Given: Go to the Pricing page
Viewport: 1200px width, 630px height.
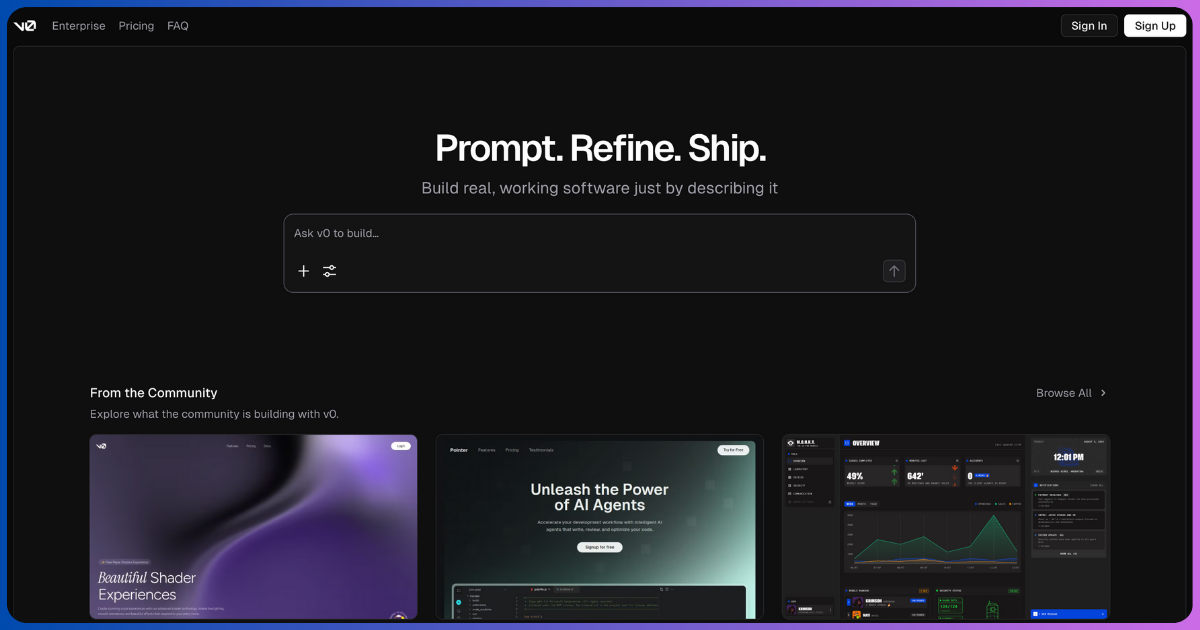Looking at the screenshot, I should 136,26.
